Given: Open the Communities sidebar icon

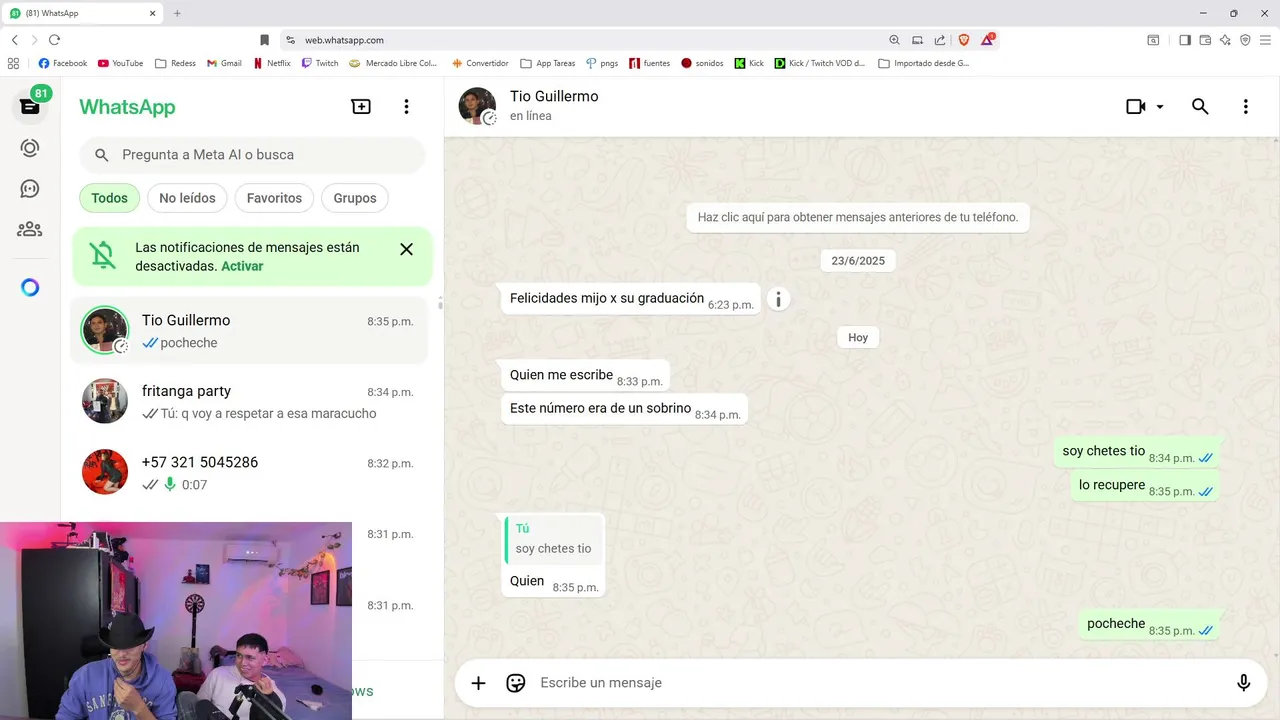Looking at the screenshot, I should pyautogui.click(x=30, y=229).
